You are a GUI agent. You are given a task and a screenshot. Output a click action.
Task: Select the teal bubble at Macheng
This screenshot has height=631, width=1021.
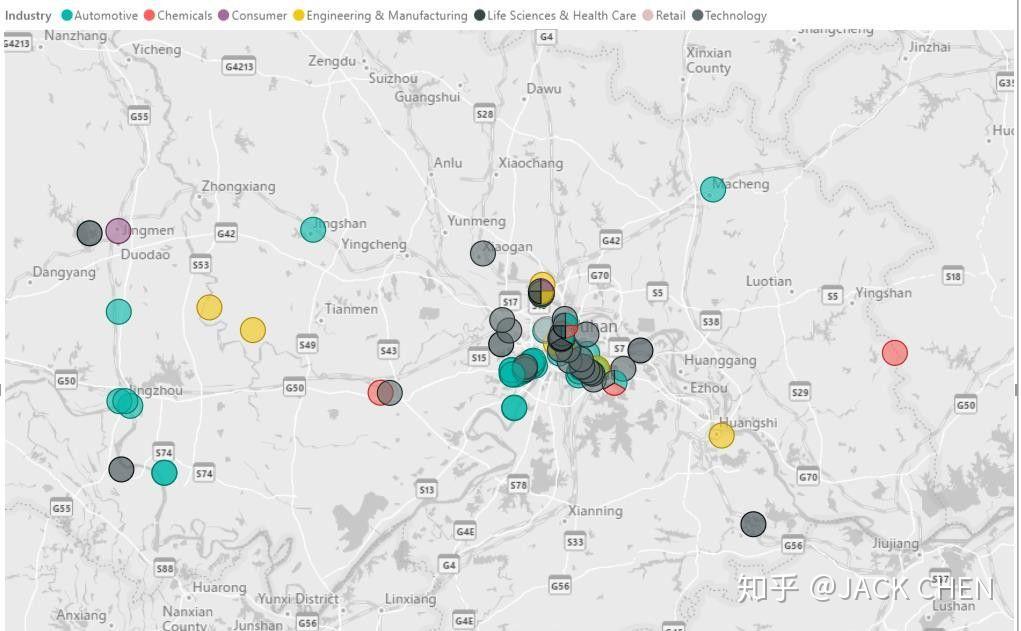pos(713,189)
